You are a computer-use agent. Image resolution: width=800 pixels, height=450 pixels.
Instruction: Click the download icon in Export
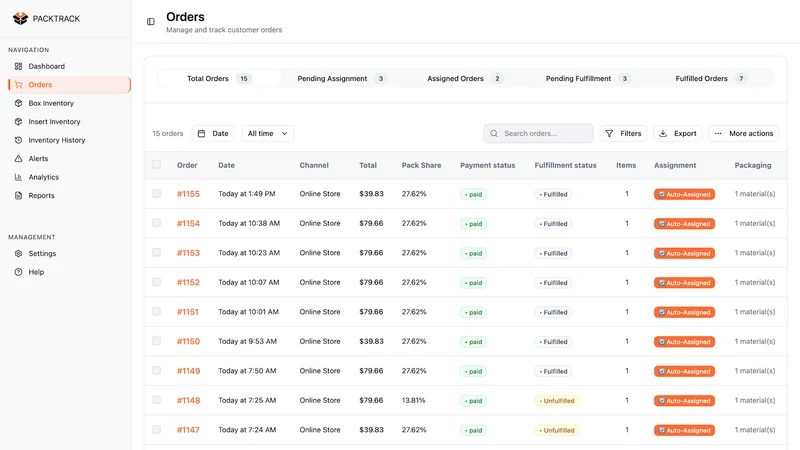pos(663,133)
